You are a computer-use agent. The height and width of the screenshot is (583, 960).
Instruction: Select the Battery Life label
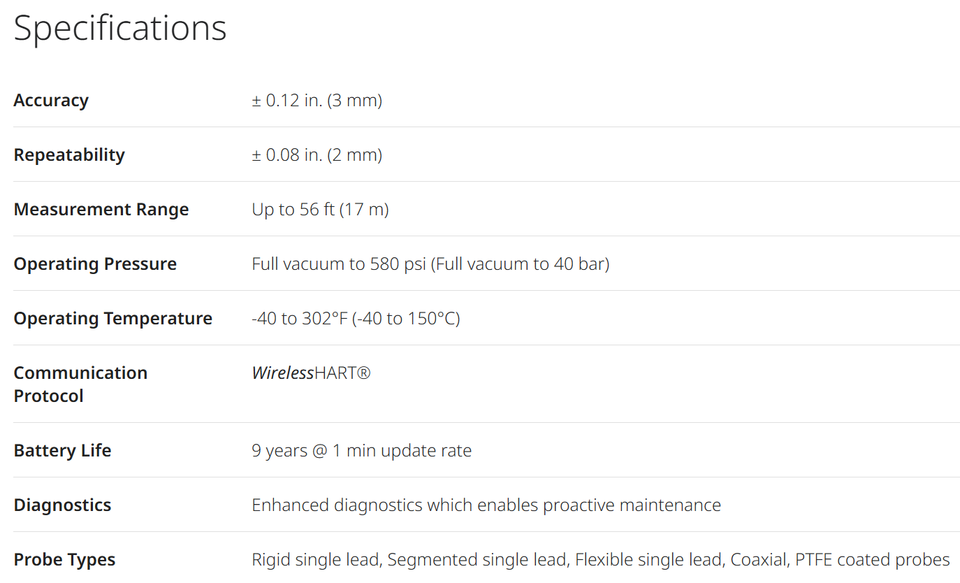click(x=62, y=451)
